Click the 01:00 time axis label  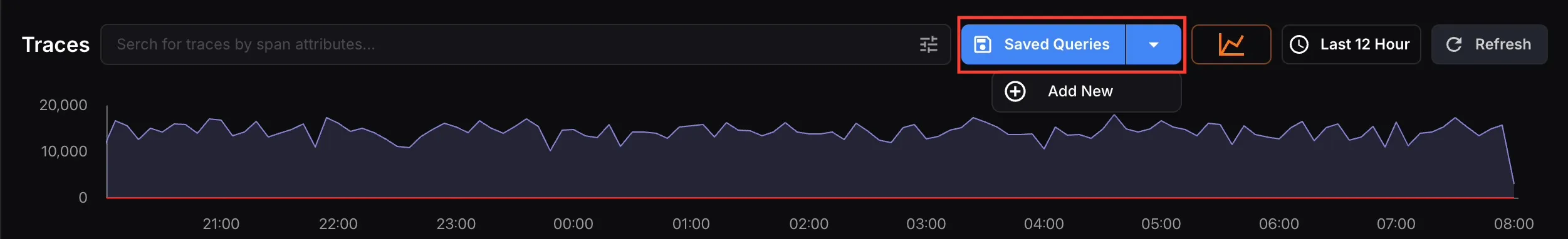point(691,224)
